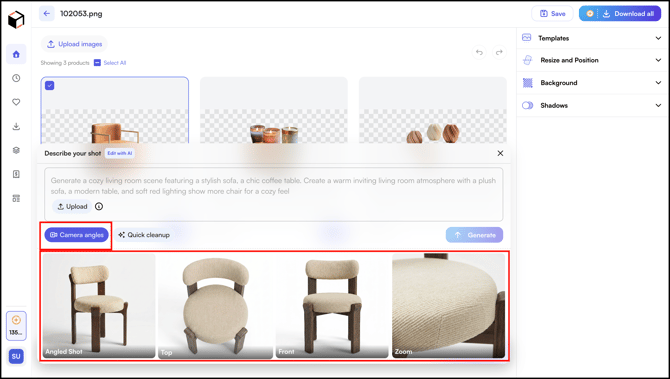The width and height of the screenshot is (670, 379).
Task: Click the Save button
Action: tap(552, 14)
